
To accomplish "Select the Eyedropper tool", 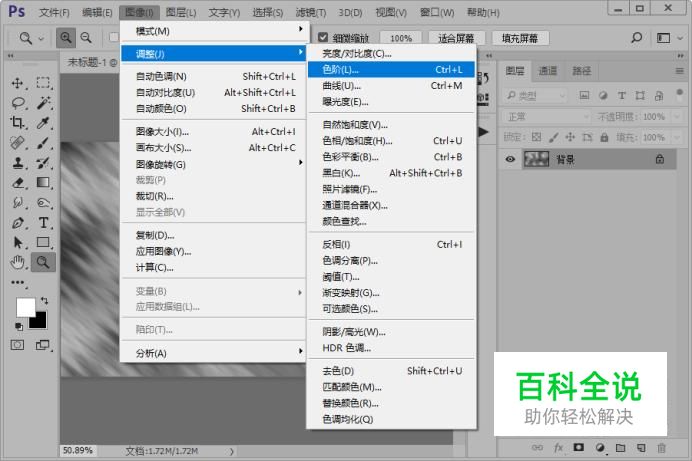I will [x=43, y=123].
